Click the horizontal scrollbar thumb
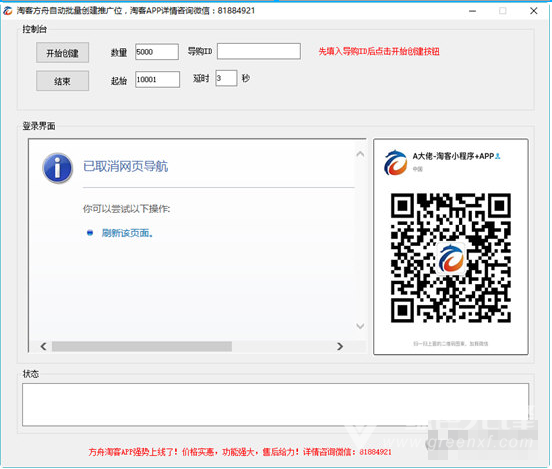Screen dimensions: 552x469 (x=142, y=346)
